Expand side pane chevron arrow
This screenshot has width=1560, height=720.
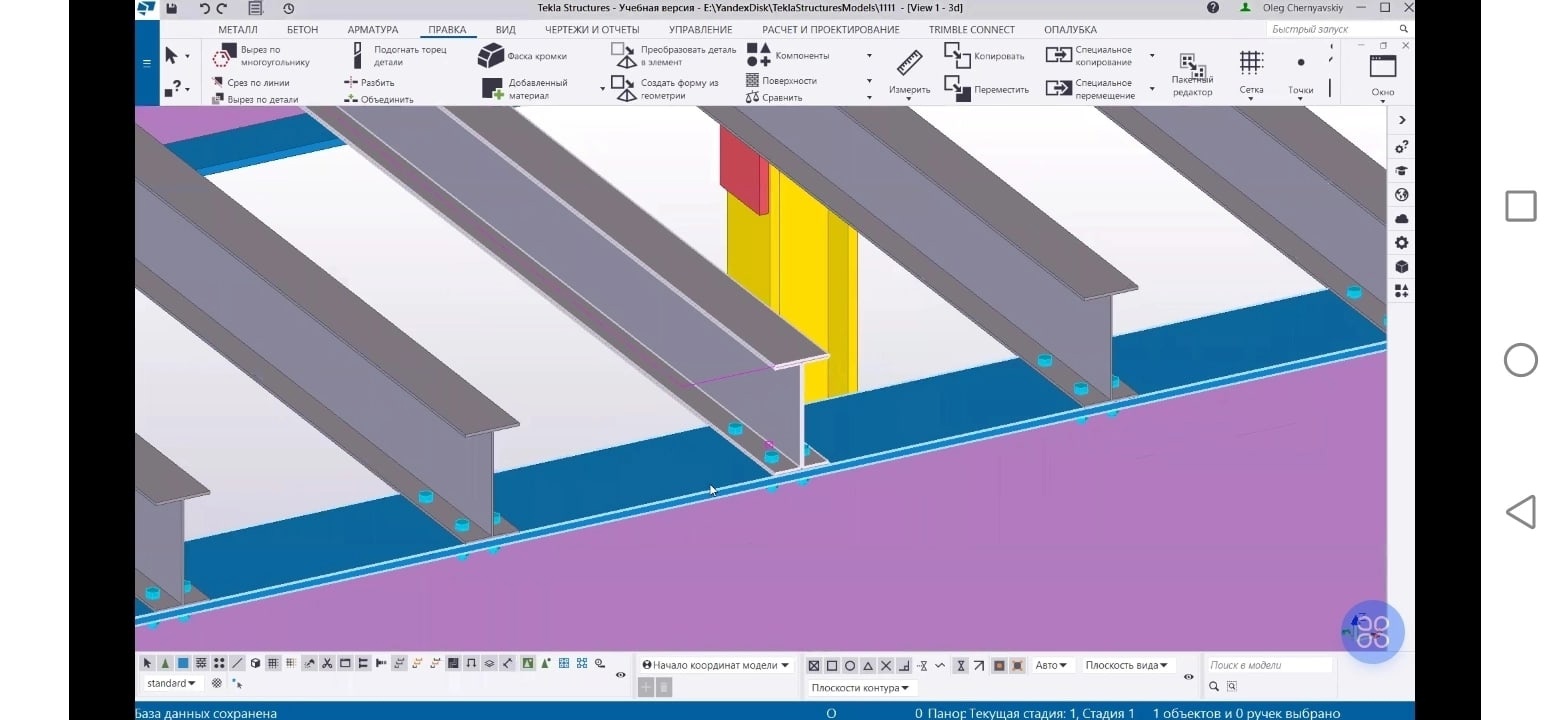coord(1401,120)
